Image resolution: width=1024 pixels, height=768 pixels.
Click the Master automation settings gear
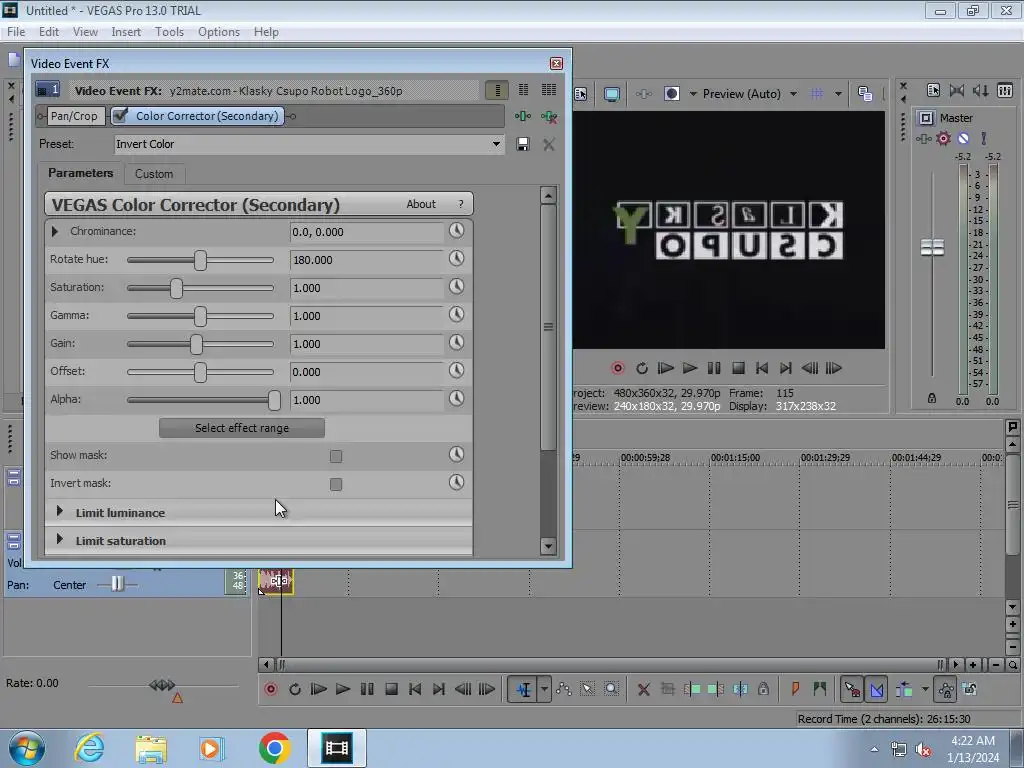coord(943,138)
